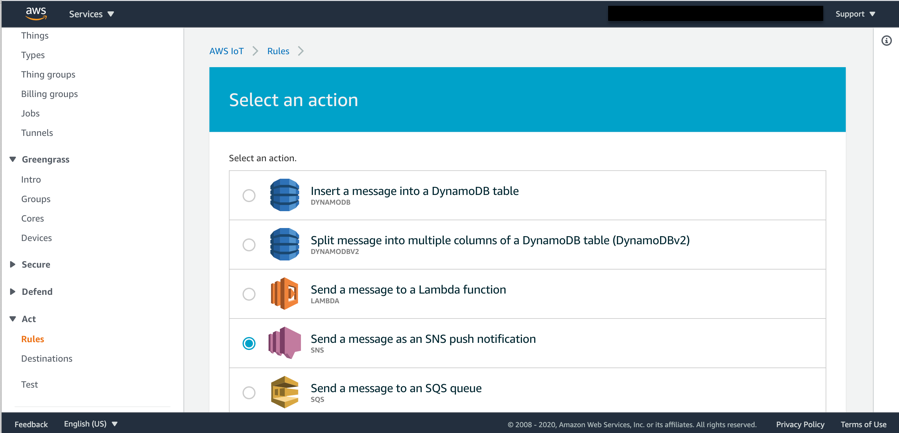Open Tunnels in the sidebar
Screen dimensions: 899x433
pos(37,132)
